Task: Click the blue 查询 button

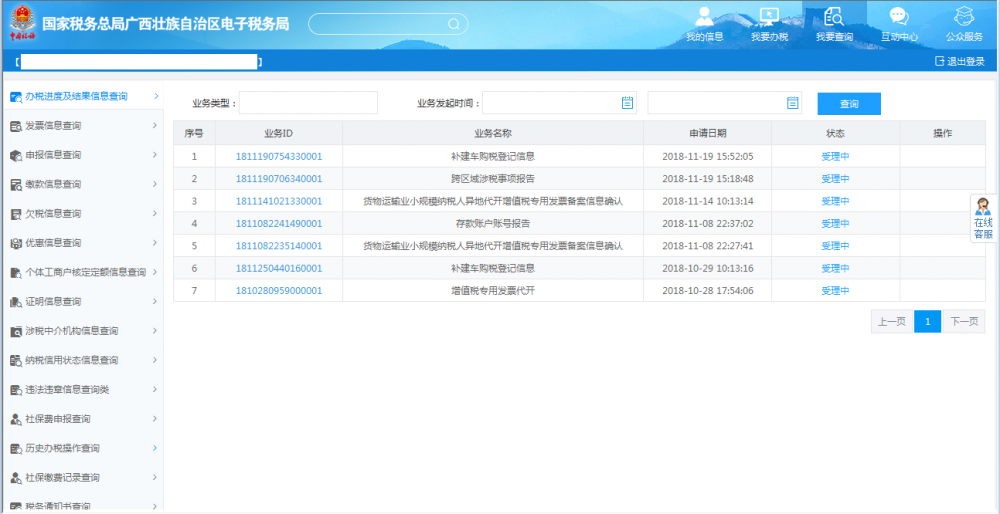Action: [x=848, y=104]
